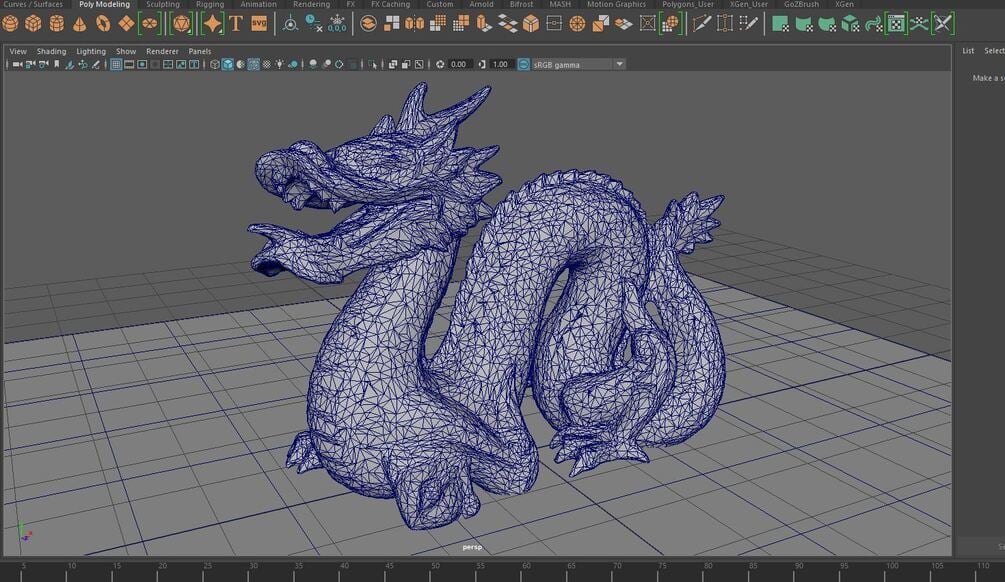Click the platonic solid shelf icon
The image size is (1005, 582).
(x=182, y=24)
